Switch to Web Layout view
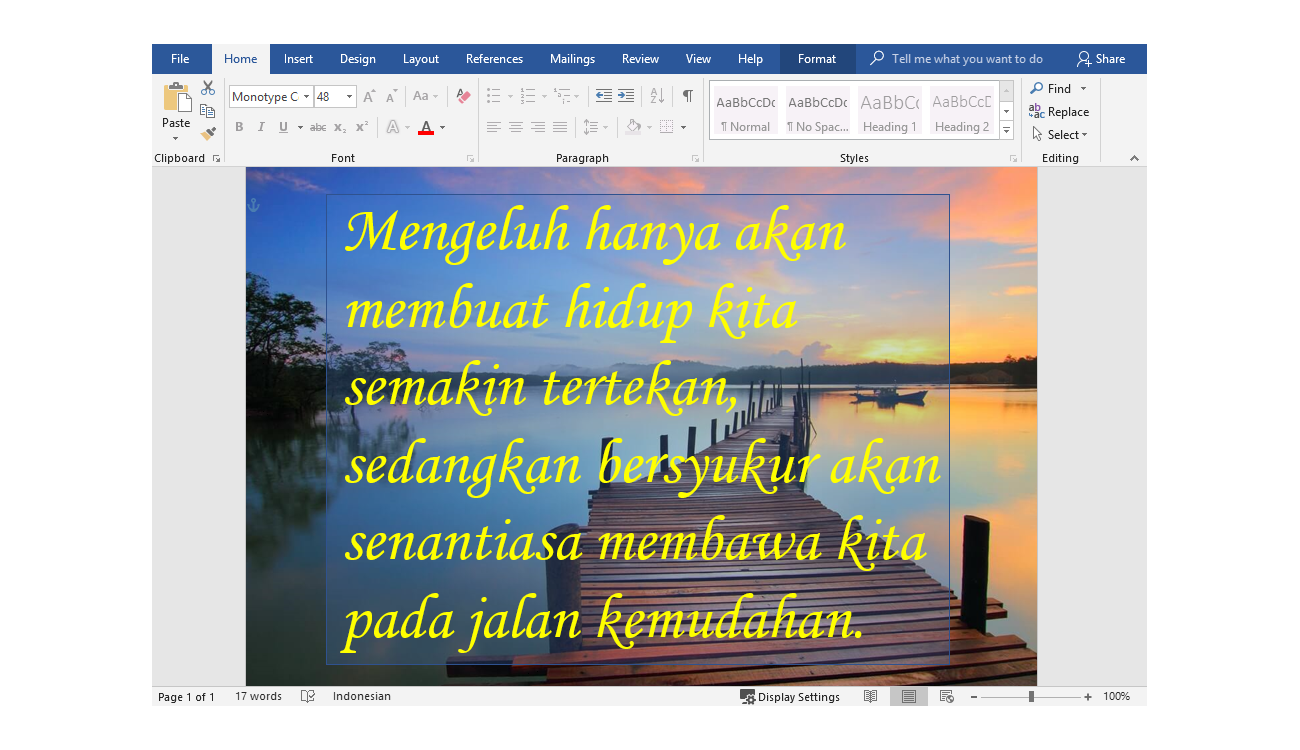 [x=947, y=696]
